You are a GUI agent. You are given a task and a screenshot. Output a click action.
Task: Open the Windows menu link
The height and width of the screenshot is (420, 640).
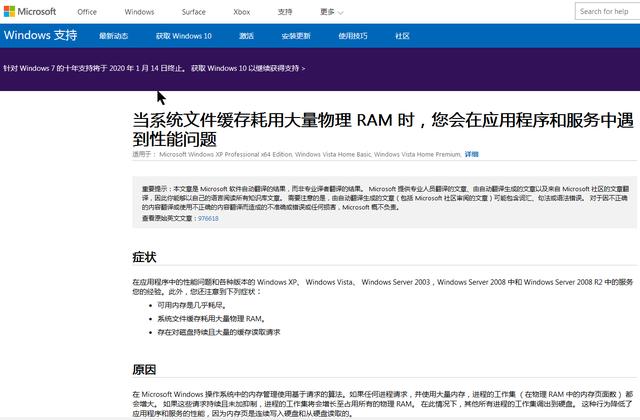pos(139,12)
